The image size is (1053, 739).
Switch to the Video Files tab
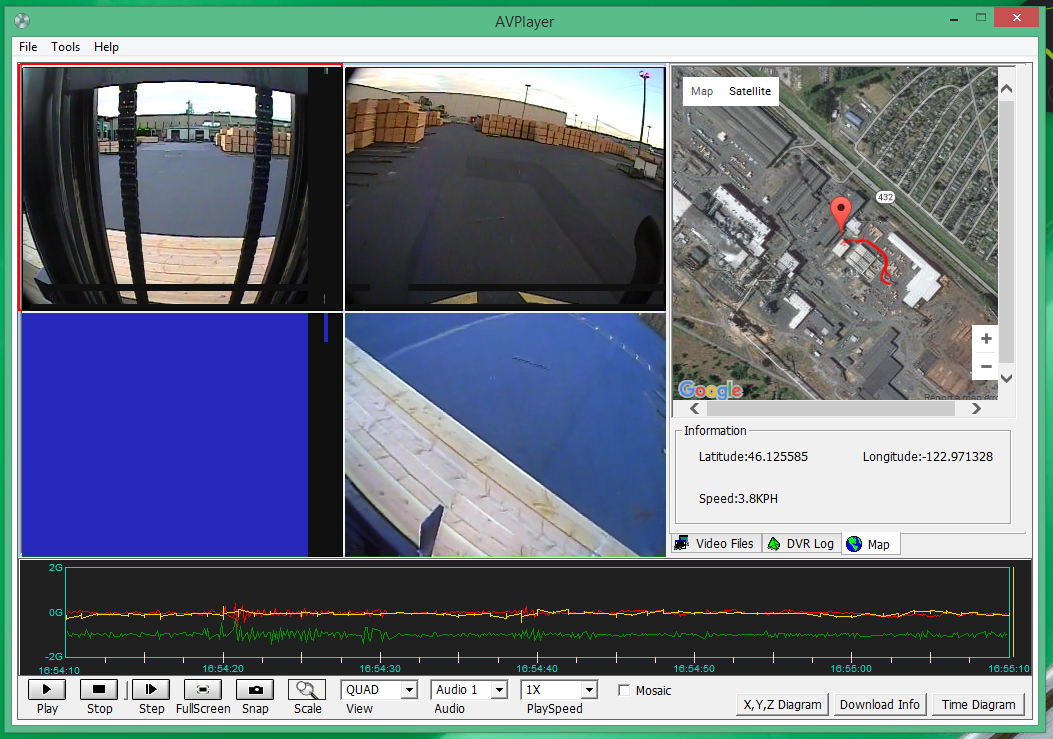pos(716,544)
